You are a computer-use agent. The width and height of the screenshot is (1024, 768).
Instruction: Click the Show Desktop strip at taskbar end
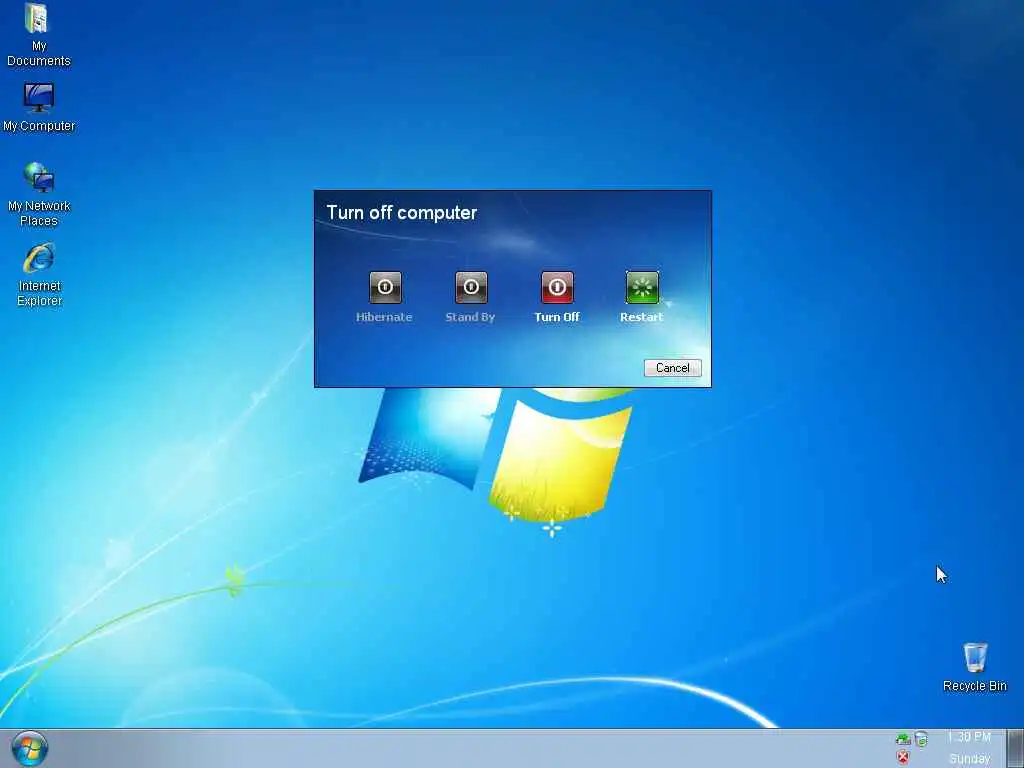point(1016,748)
